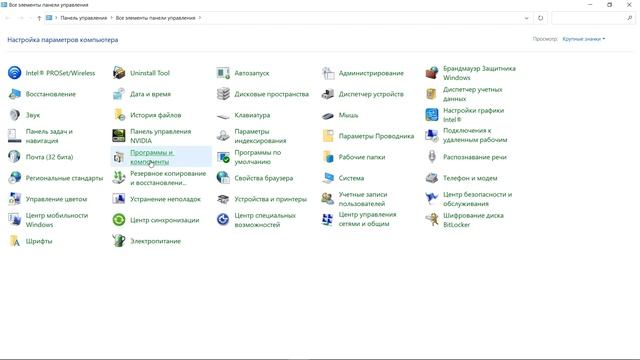Viewport: 640px width, 360px height.
Task: Open the Диспетчер устройств icon
Action: point(328,94)
